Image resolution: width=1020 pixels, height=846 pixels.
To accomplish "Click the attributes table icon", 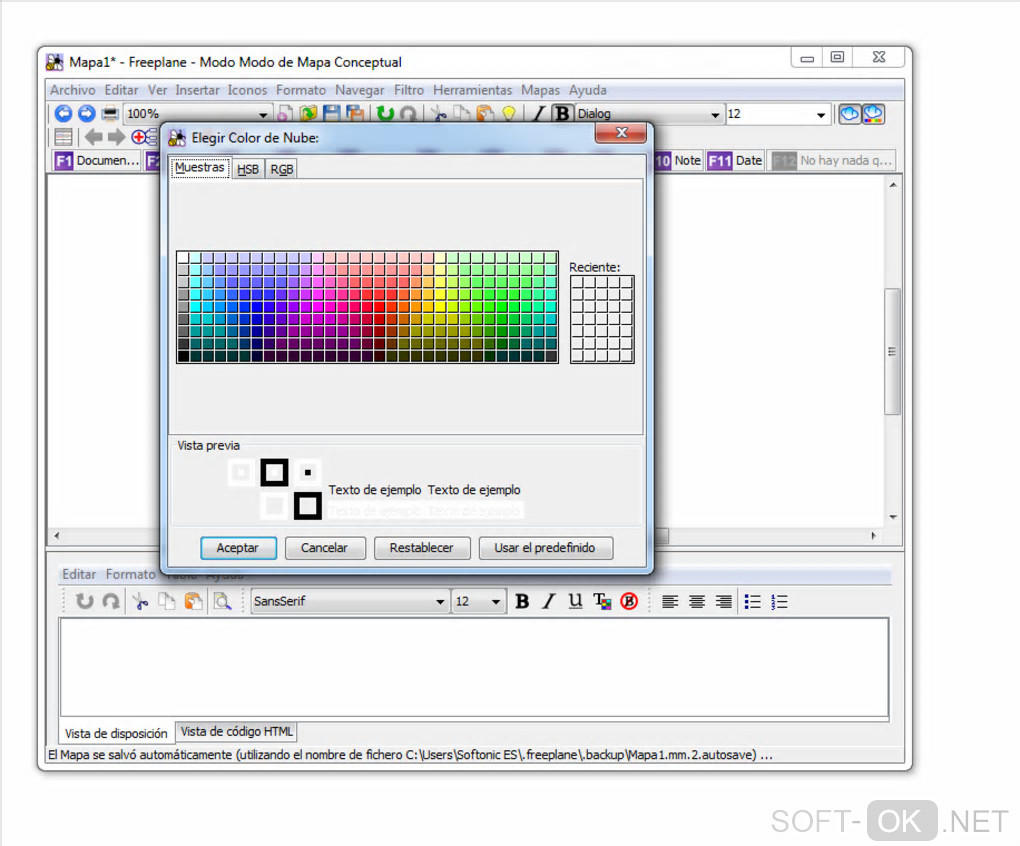I will (63, 137).
